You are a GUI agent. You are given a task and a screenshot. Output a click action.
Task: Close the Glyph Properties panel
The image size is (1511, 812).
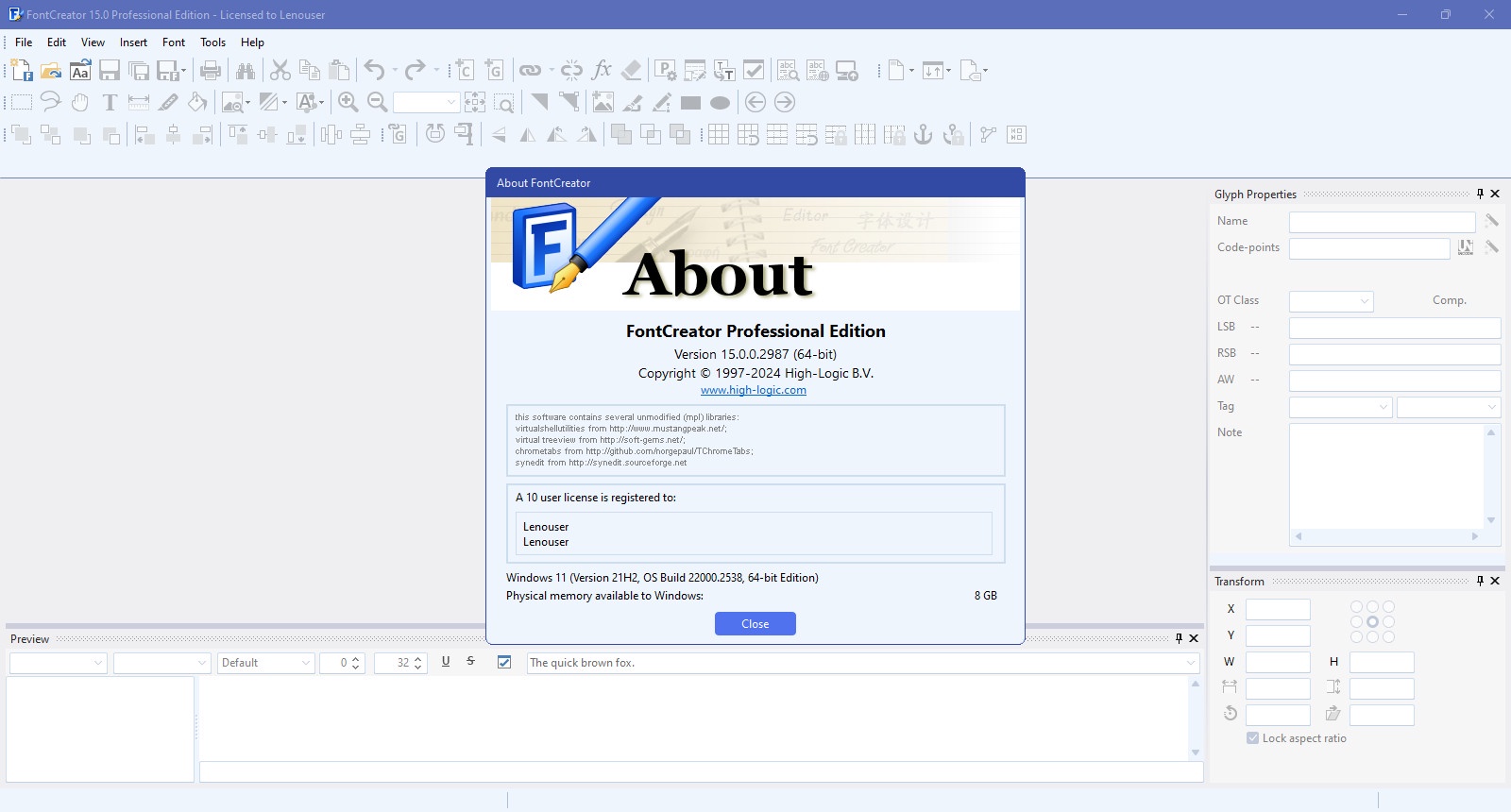[x=1495, y=194]
